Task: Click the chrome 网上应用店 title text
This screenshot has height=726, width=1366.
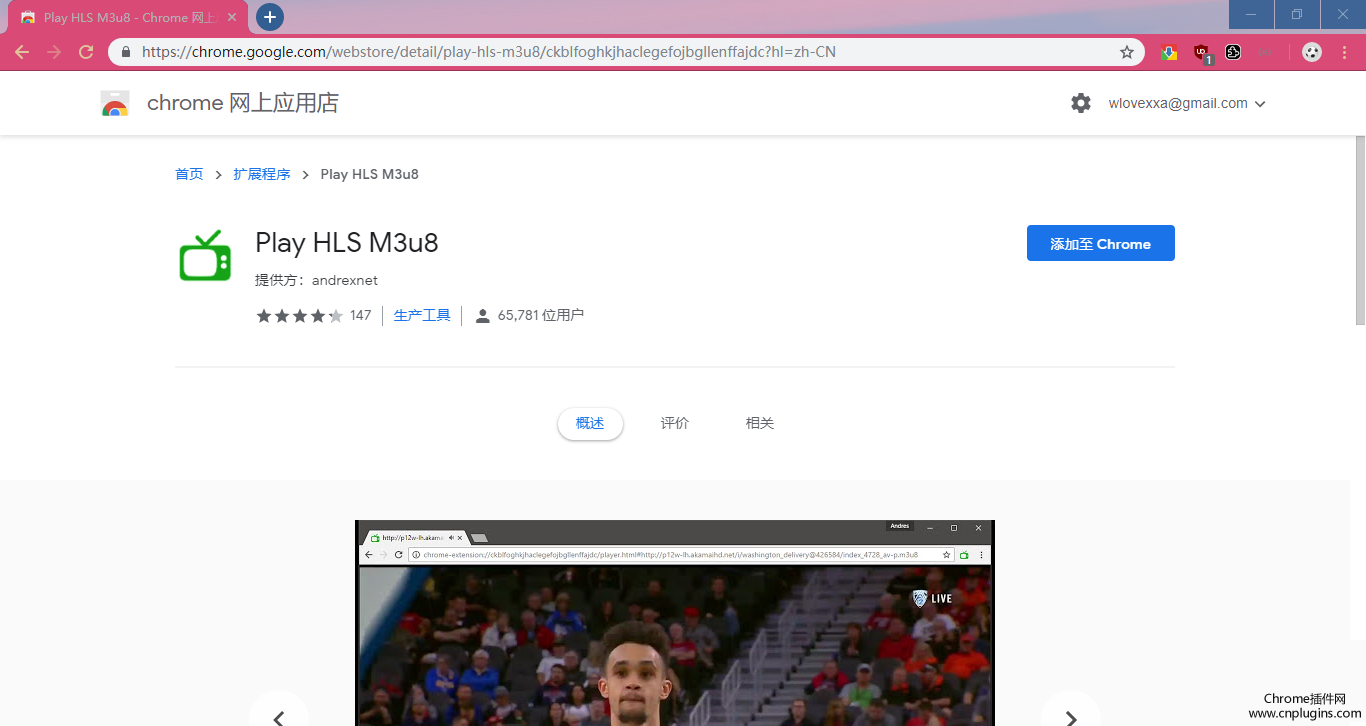Action: click(243, 103)
